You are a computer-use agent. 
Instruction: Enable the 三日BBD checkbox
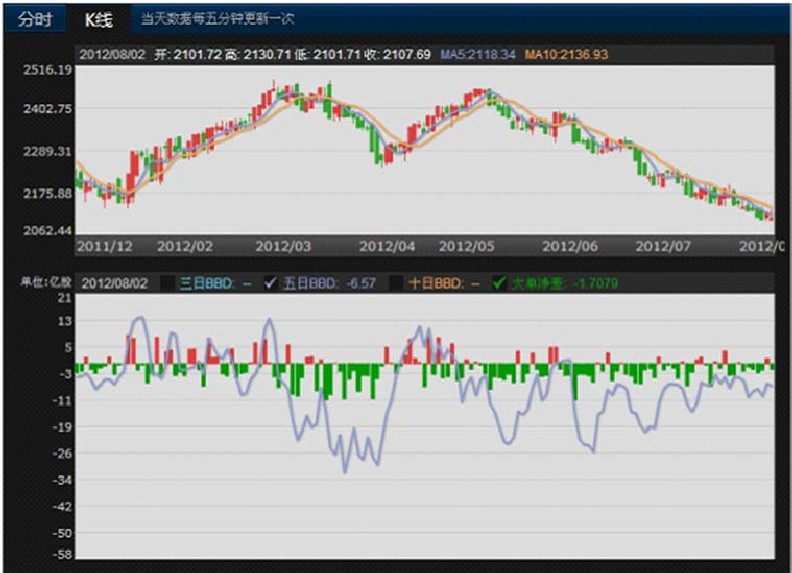pos(169,284)
